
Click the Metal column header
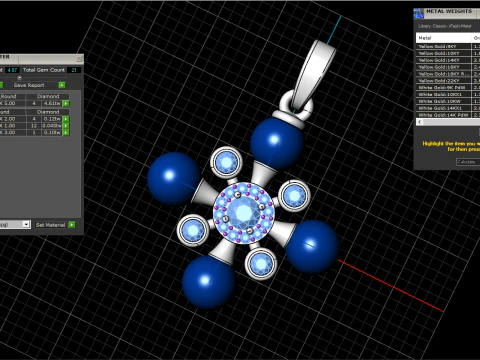click(443, 38)
